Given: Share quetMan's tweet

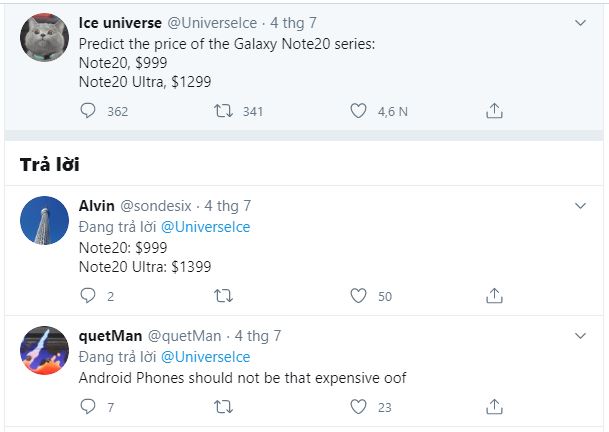Looking at the screenshot, I should click(493, 406).
